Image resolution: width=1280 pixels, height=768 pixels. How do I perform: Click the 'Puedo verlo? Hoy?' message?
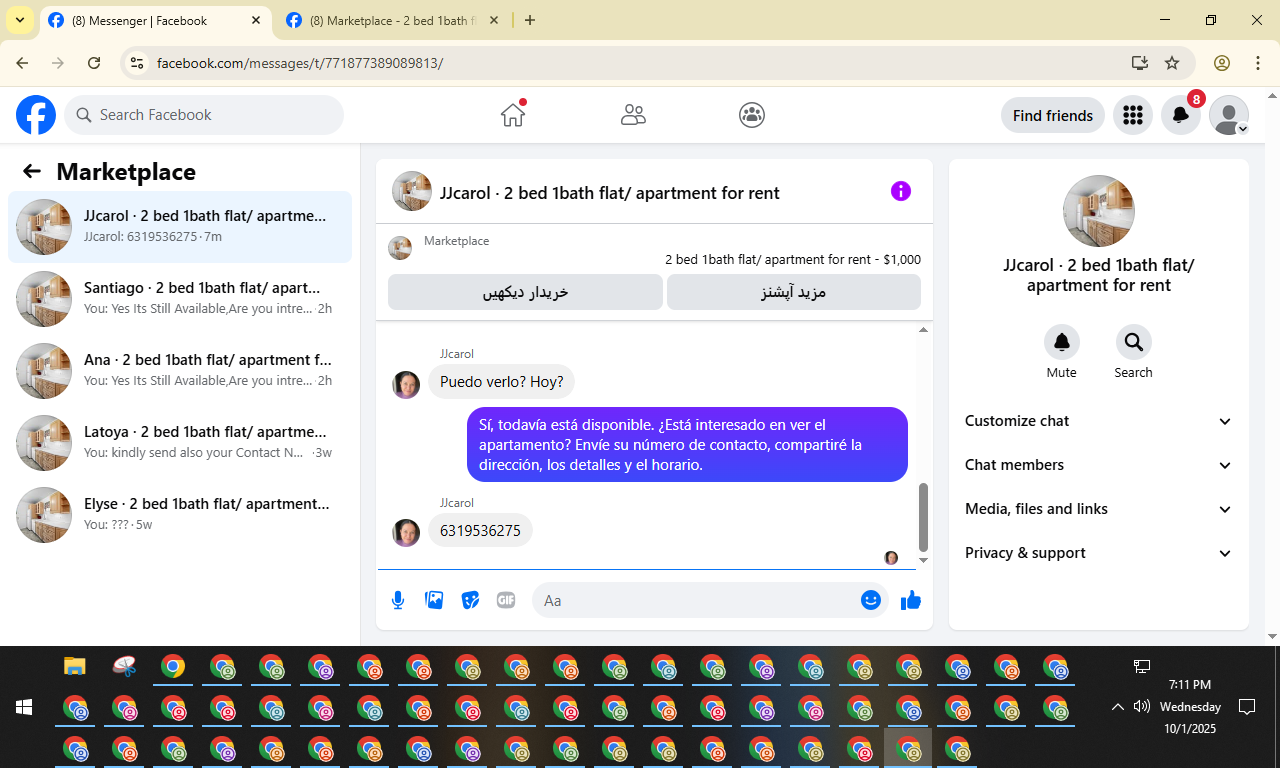(502, 382)
